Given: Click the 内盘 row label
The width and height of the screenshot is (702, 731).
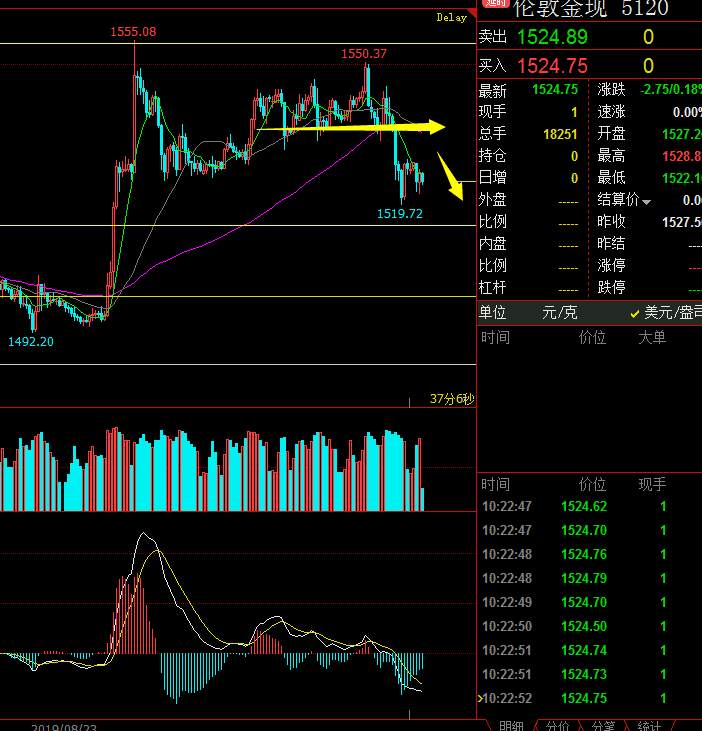Looking at the screenshot, I should (492, 243).
